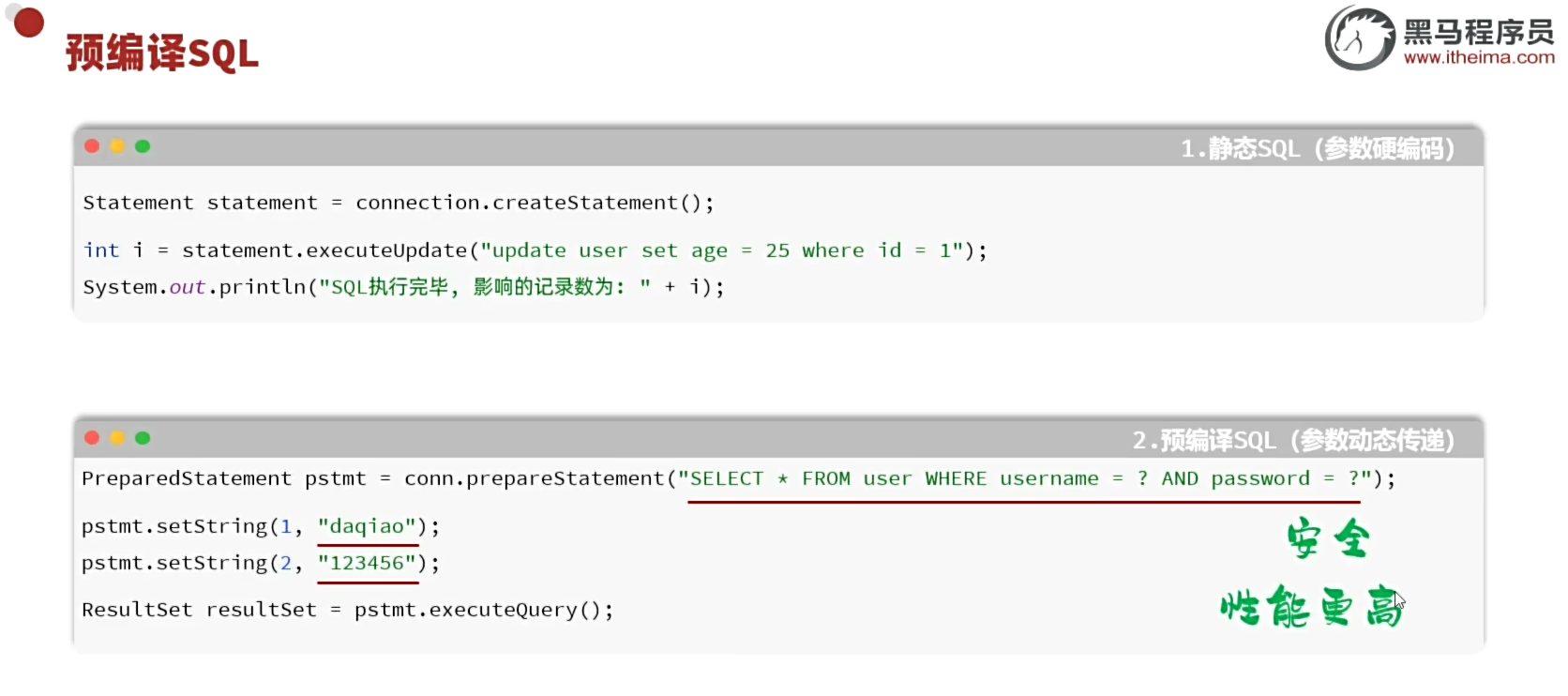Viewport: 1568px width, 696px height.
Task: Select the slide title 预编译SQL
Action: coord(162,53)
